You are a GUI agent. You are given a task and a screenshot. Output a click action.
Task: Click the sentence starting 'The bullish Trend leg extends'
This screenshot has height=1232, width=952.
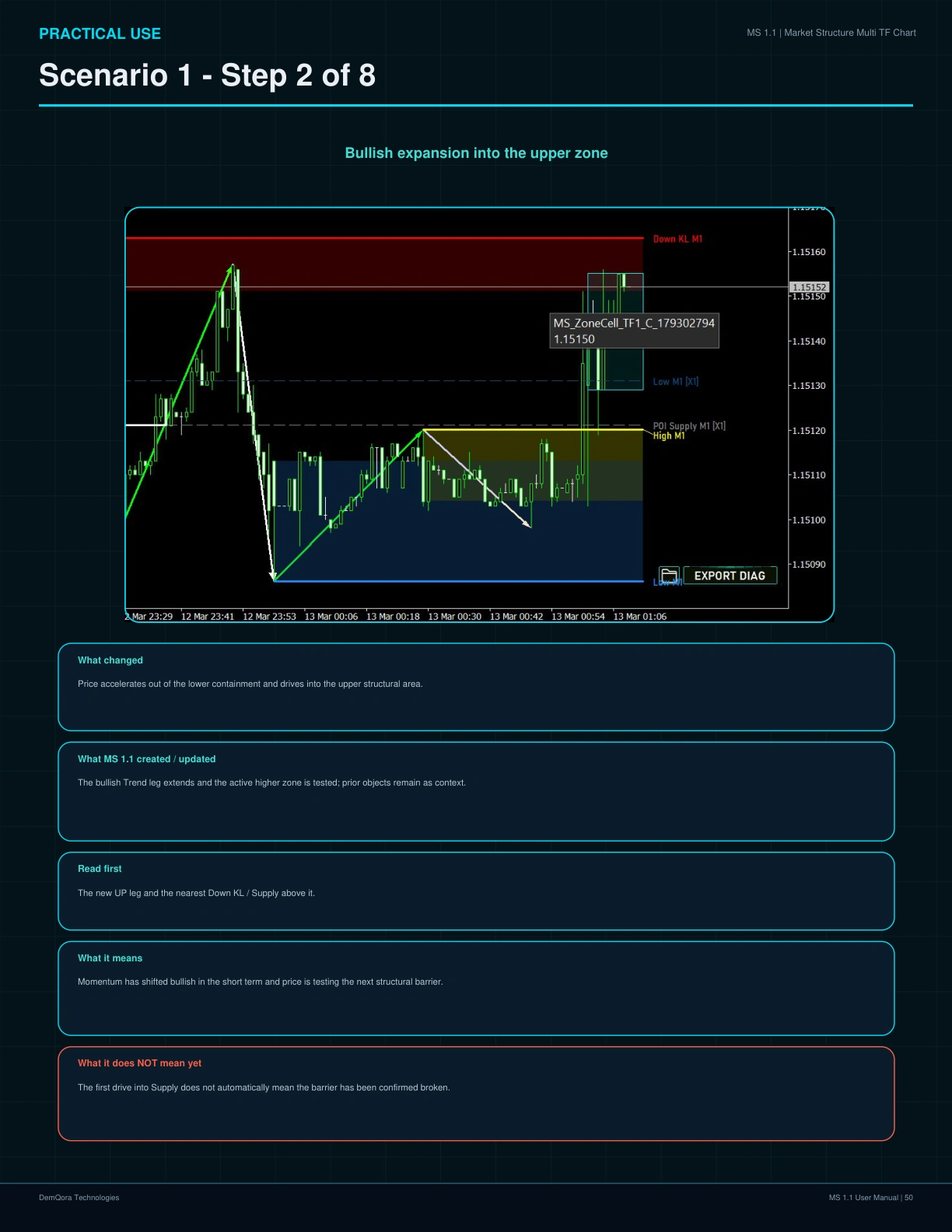[271, 783]
